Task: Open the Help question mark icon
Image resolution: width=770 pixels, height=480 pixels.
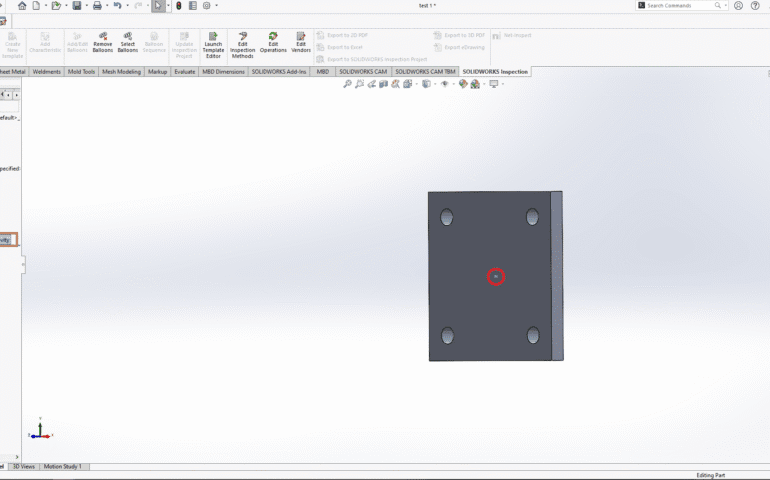Action: [755, 5]
